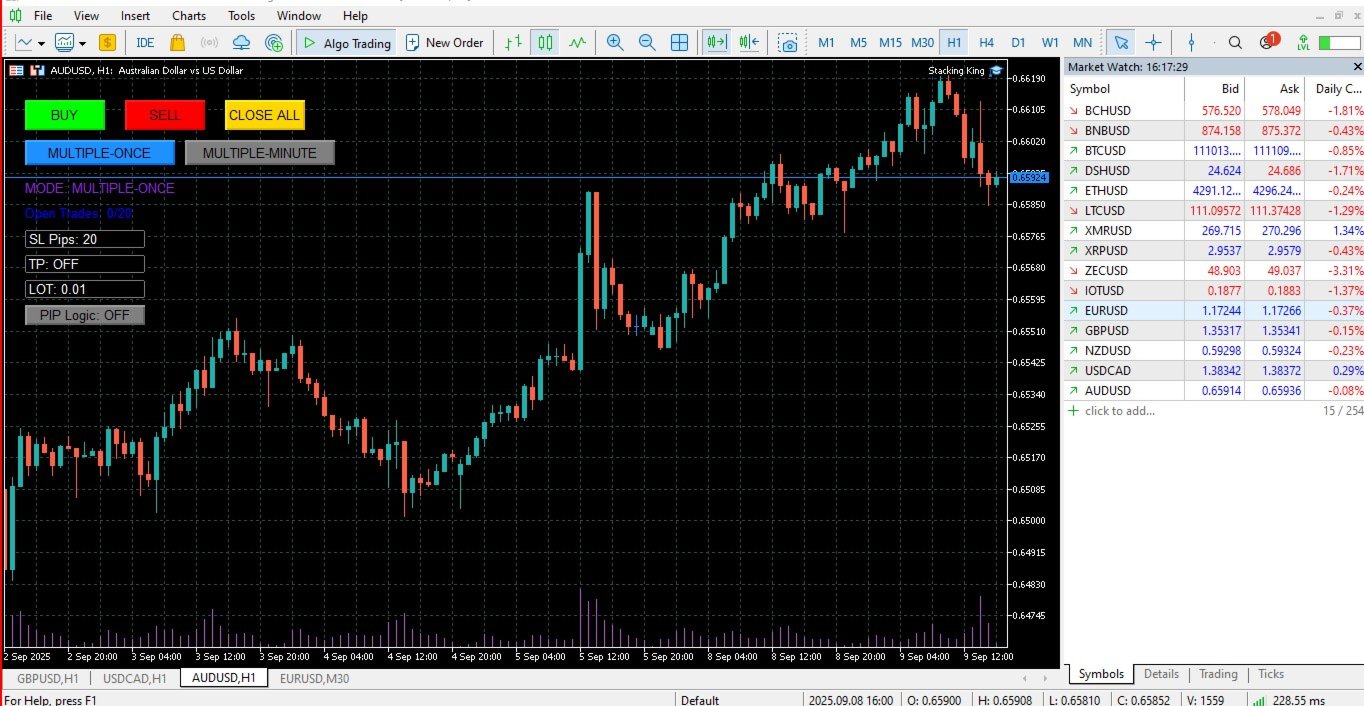The image size is (1364, 706).
Task: Select the H4 timeframe
Action: [986, 42]
